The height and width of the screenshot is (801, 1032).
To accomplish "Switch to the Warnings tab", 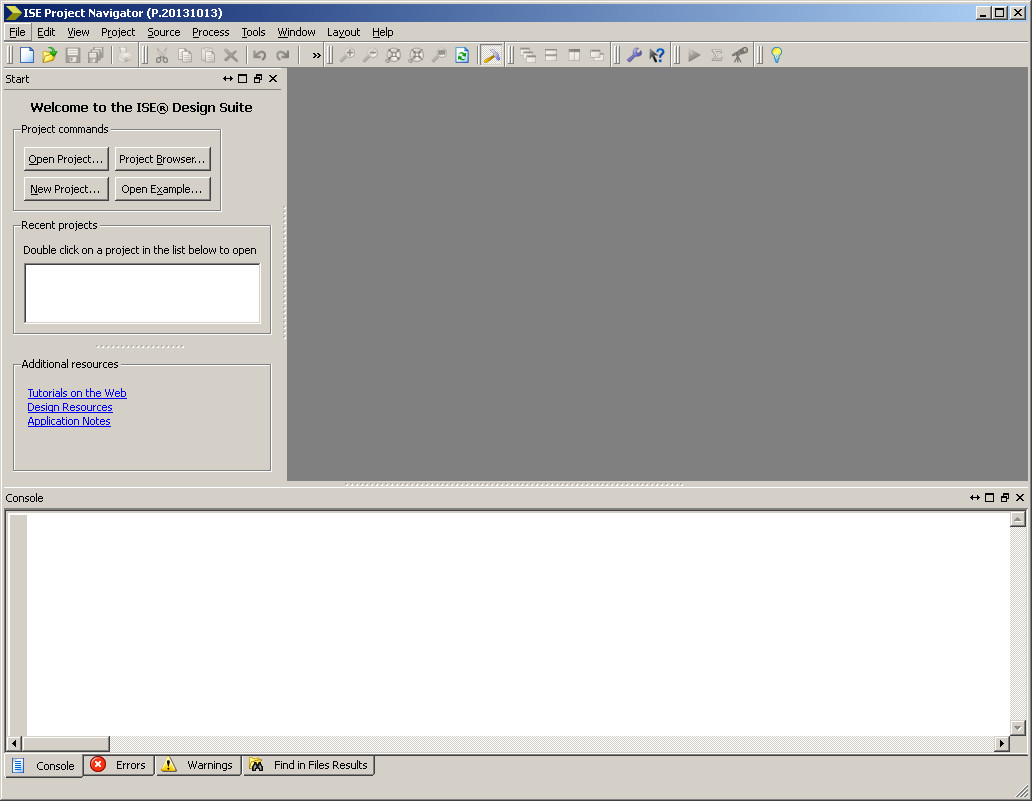I will point(198,765).
